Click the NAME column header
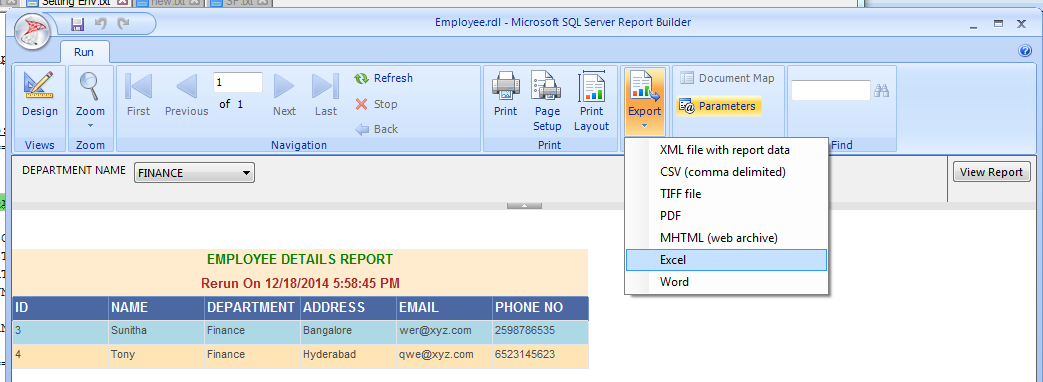Screen dimensions: 1043x382 point(156,308)
